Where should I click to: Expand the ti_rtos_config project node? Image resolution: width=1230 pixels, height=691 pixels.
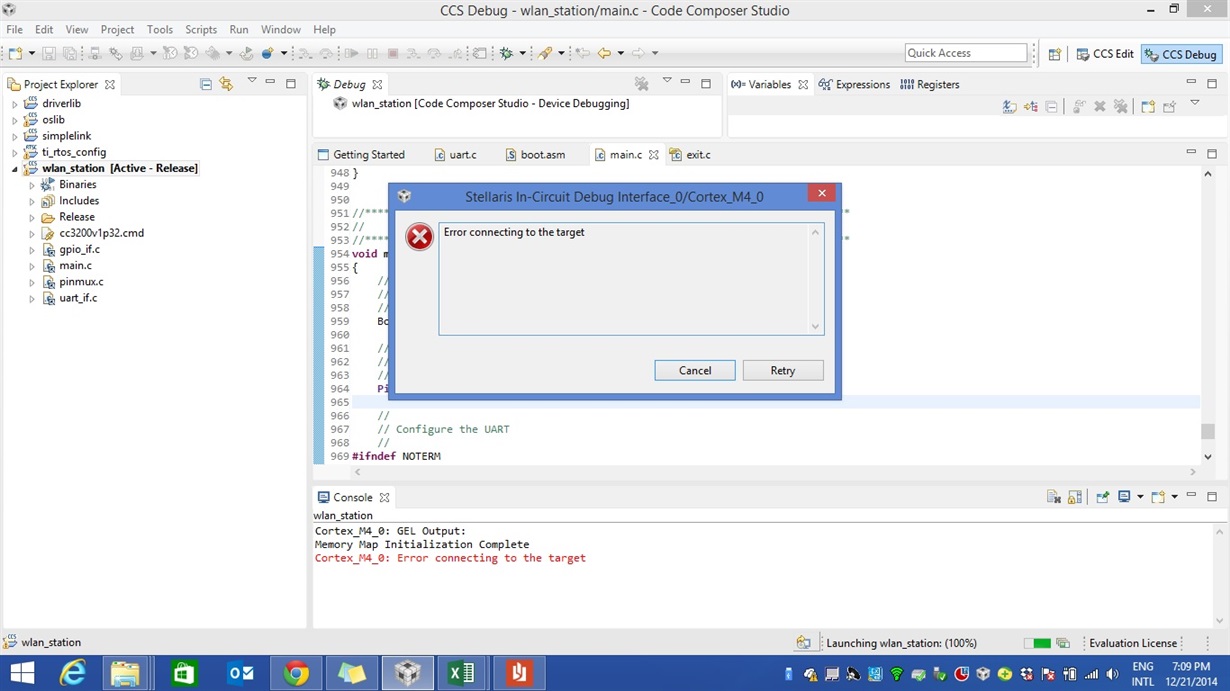[x=14, y=152]
